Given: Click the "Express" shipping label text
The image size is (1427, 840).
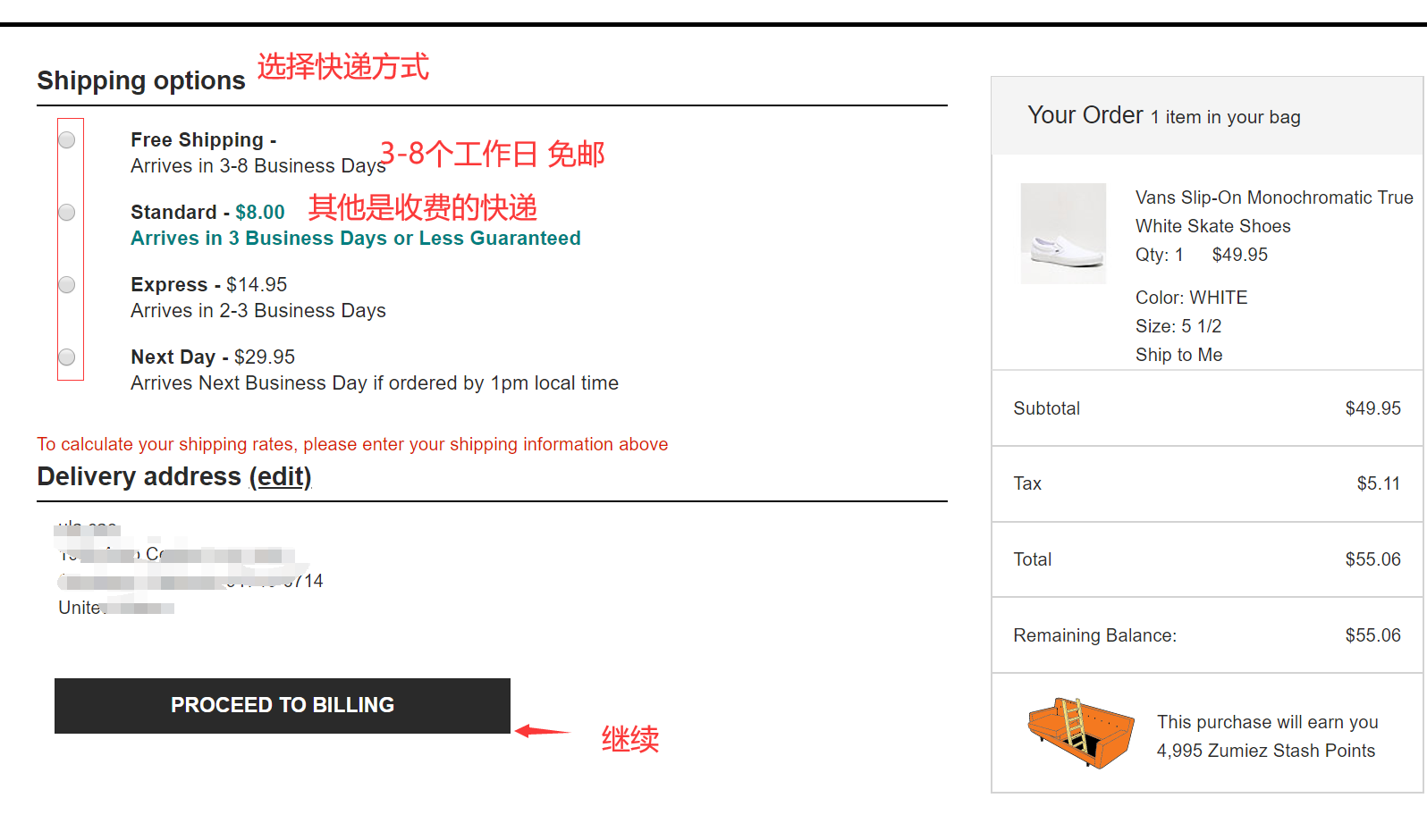Looking at the screenshot, I should (169, 285).
